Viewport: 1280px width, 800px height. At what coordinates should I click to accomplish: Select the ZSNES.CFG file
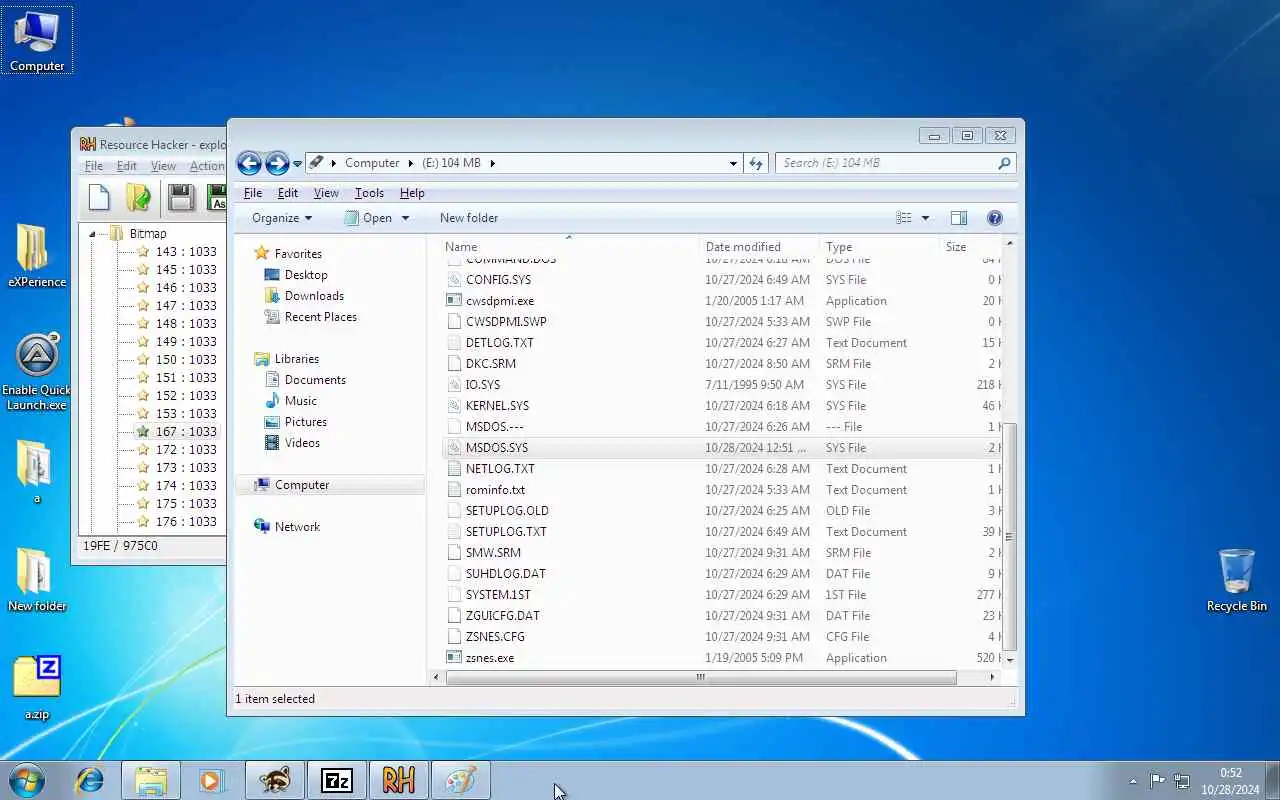[x=495, y=637]
